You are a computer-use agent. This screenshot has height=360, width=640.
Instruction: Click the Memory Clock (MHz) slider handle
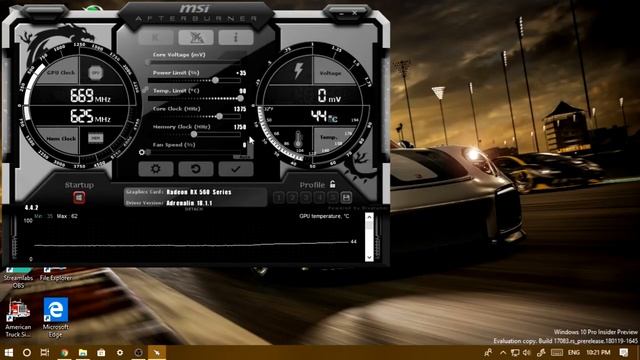click(194, 134)
